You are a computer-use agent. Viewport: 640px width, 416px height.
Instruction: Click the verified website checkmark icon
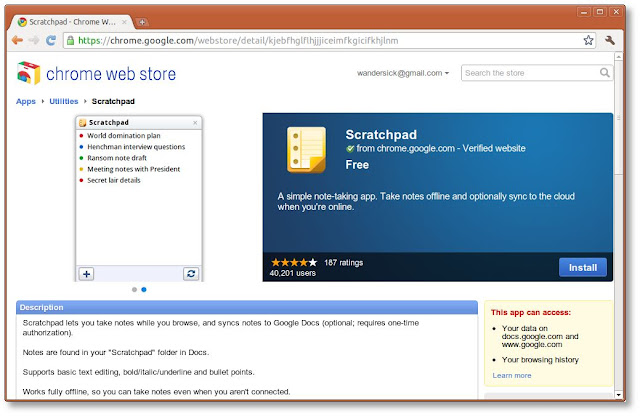[350, 149]
